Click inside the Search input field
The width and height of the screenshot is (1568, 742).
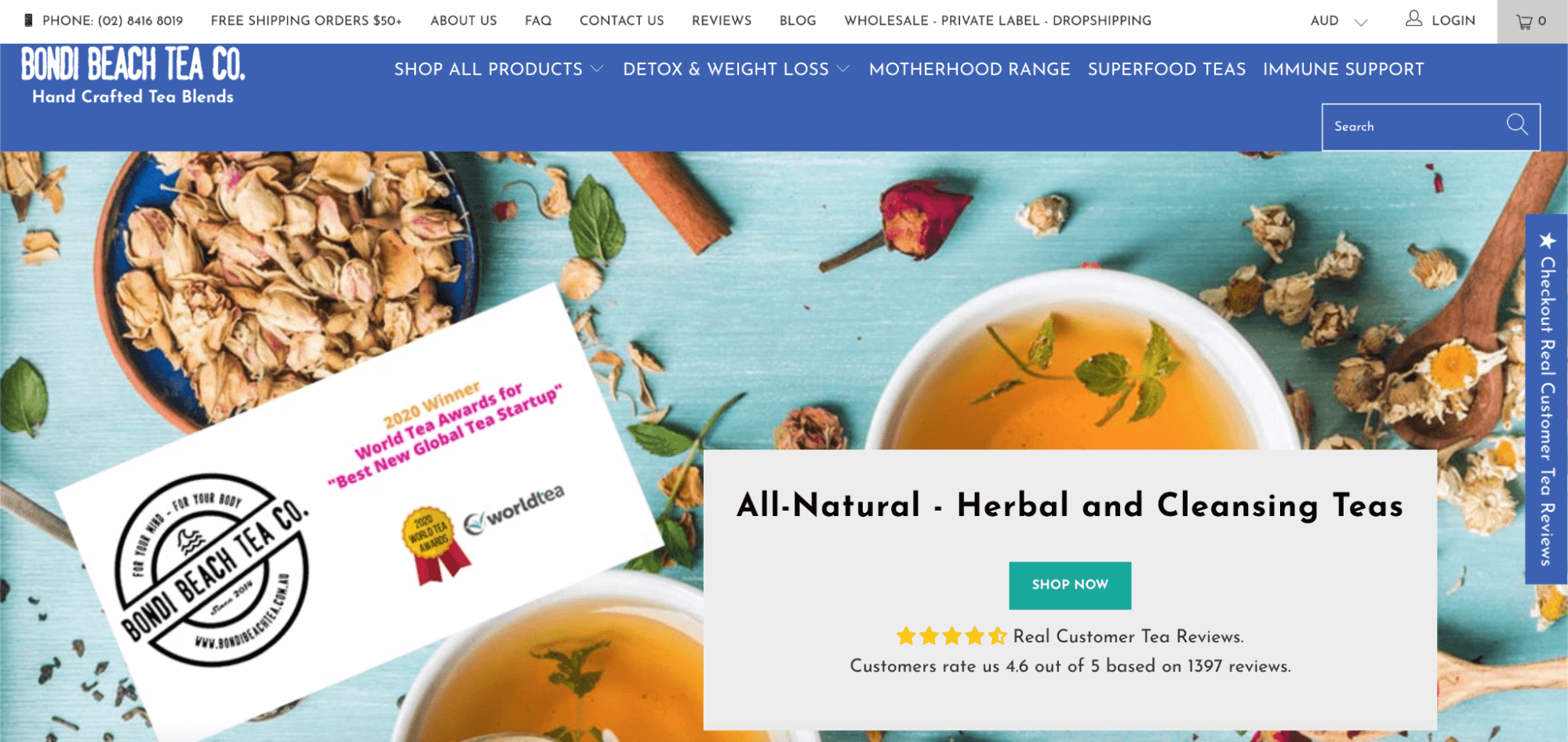pyautogui.click(x=1412, y=126)
